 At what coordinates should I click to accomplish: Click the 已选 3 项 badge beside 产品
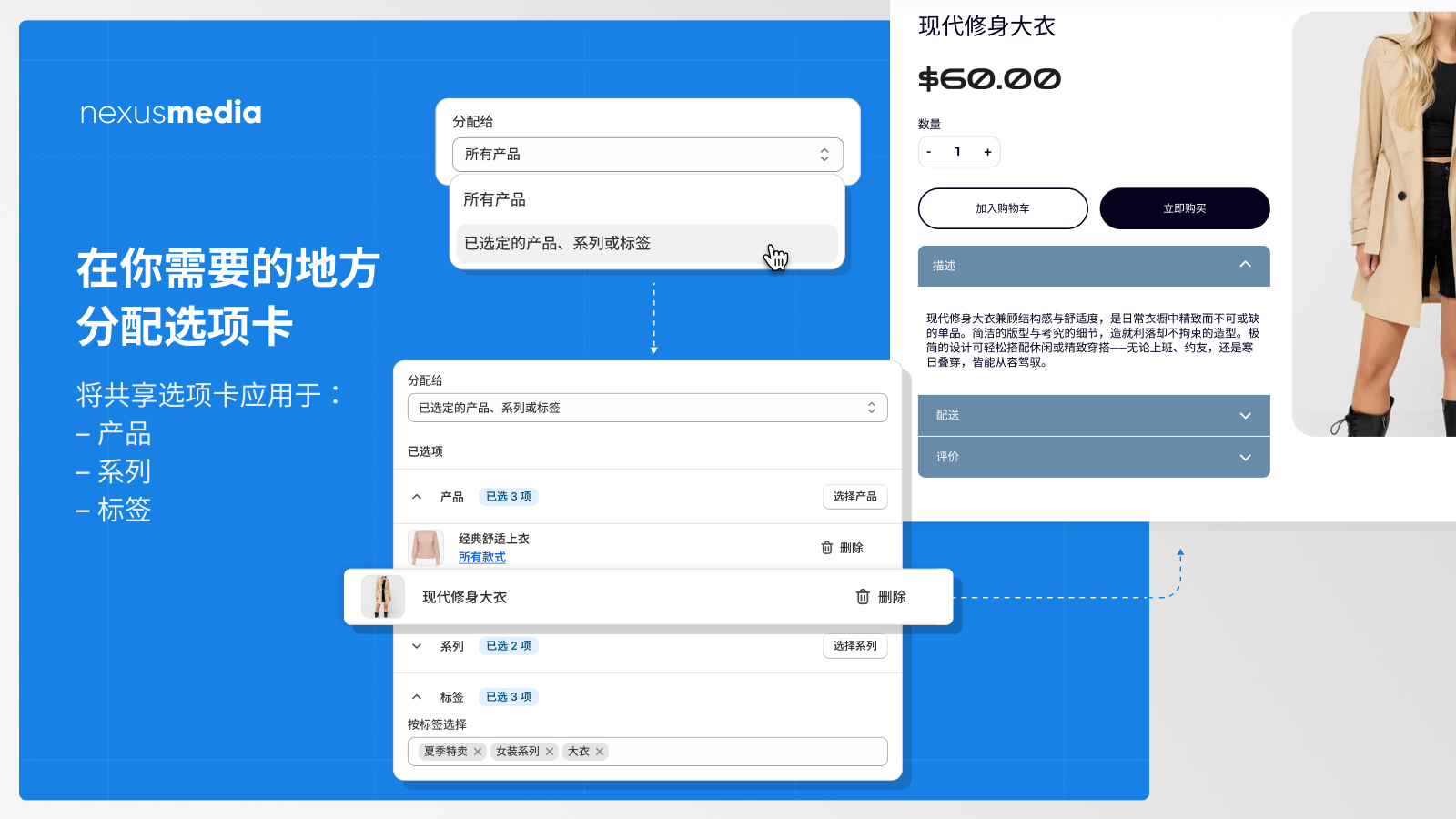click(x=509, y=497)
